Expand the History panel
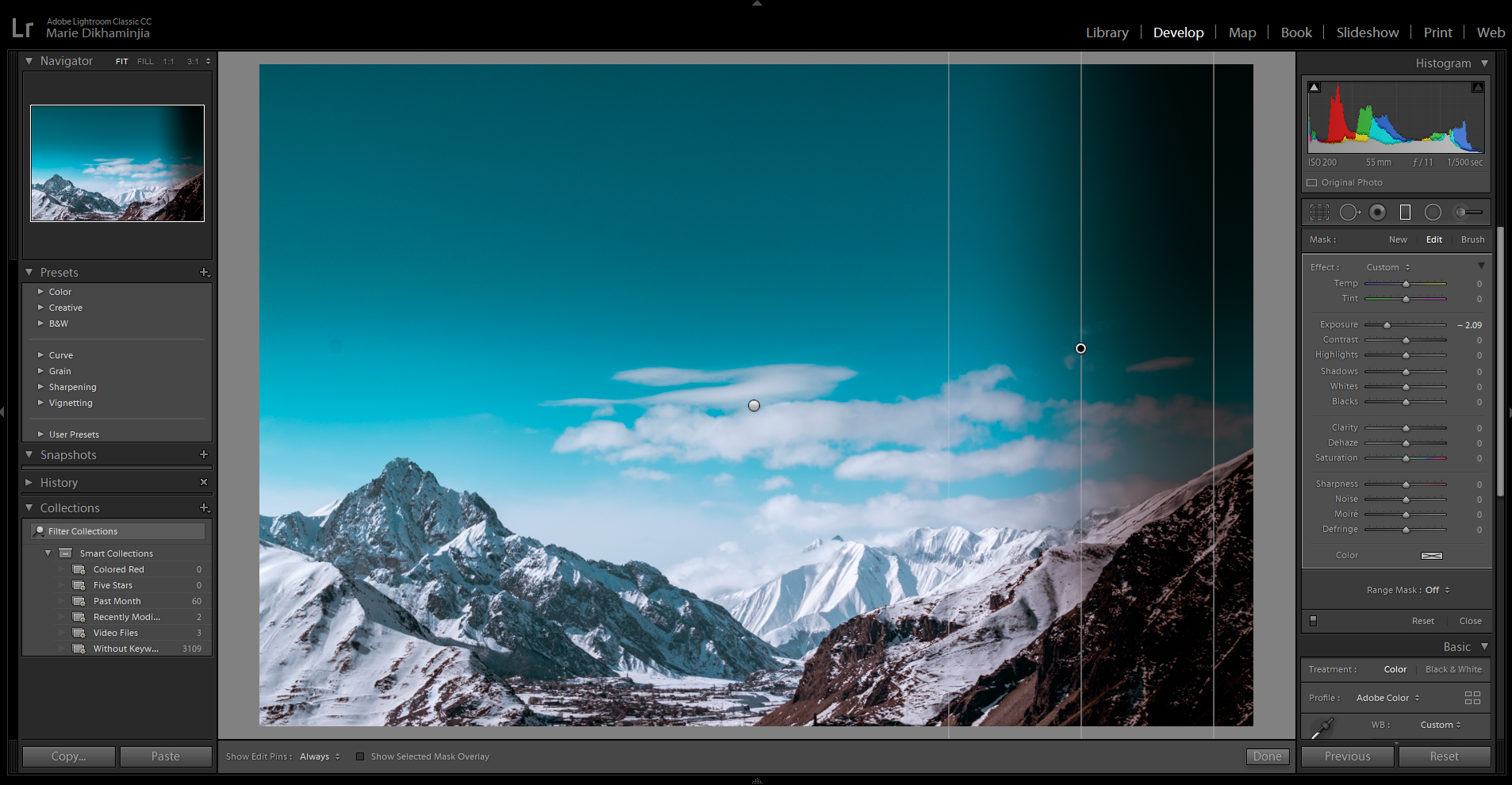The width and height of the screenshot is (1512, 785). click(x=59, y=483)
